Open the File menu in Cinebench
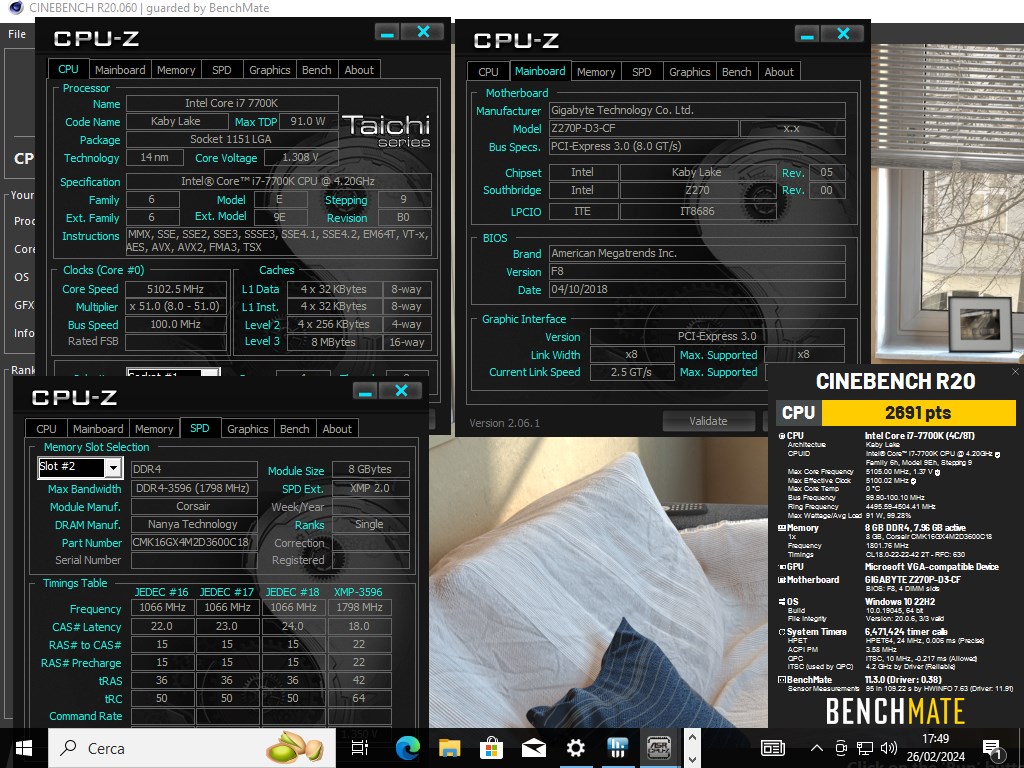 tap(17, 34)
